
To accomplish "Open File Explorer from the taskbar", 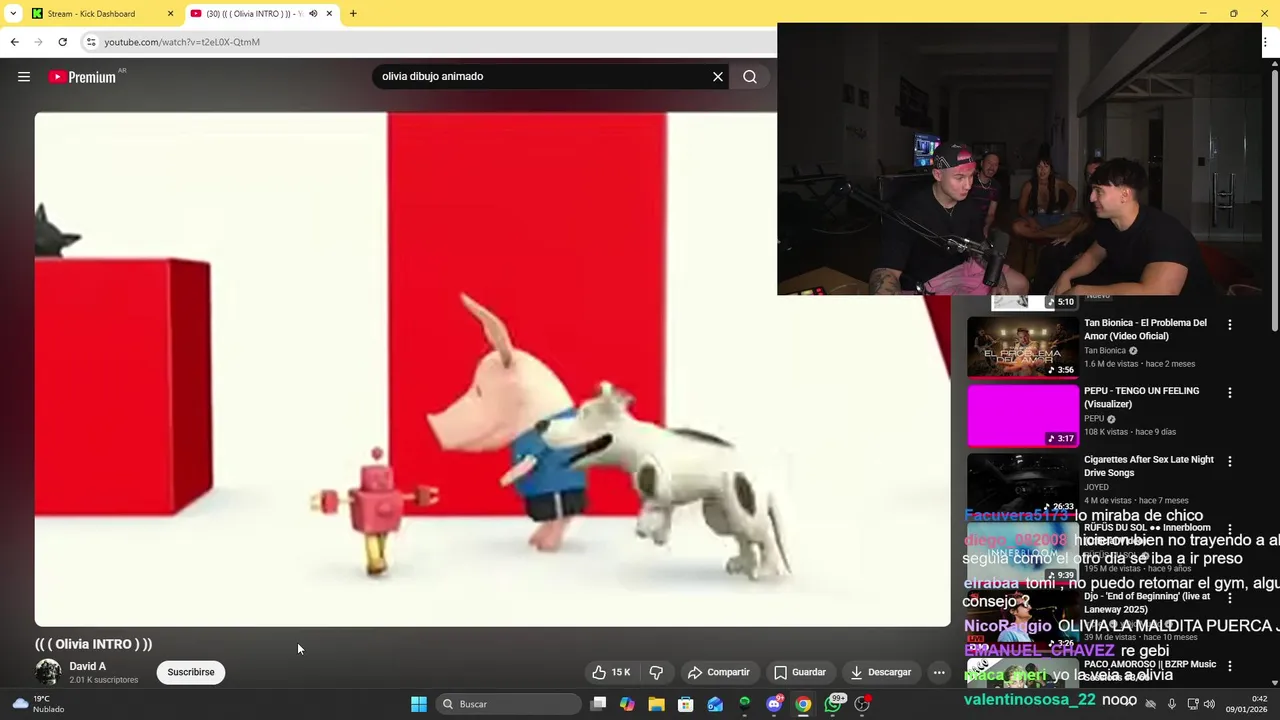I will tap(656, 704).
